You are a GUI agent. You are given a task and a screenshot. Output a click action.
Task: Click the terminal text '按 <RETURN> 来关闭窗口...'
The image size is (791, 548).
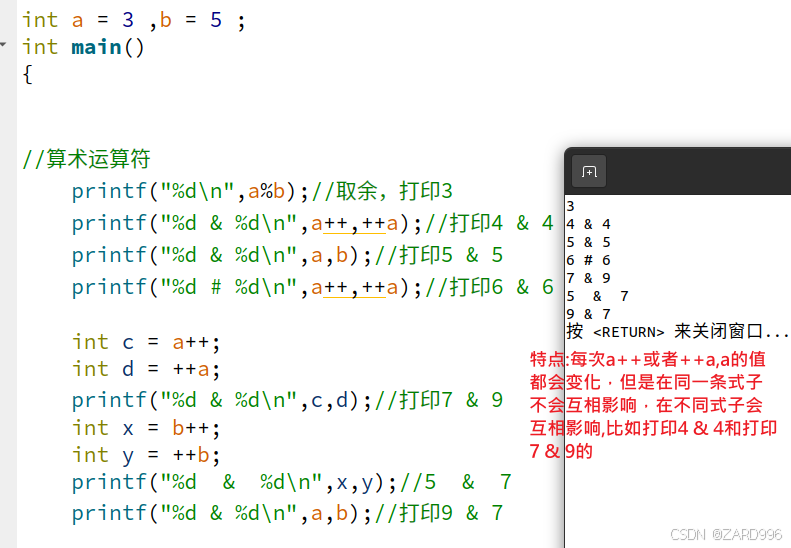point(677,332)
